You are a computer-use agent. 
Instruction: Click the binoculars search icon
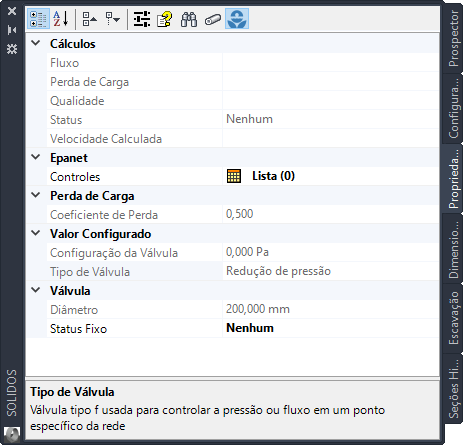pos(189,19)
